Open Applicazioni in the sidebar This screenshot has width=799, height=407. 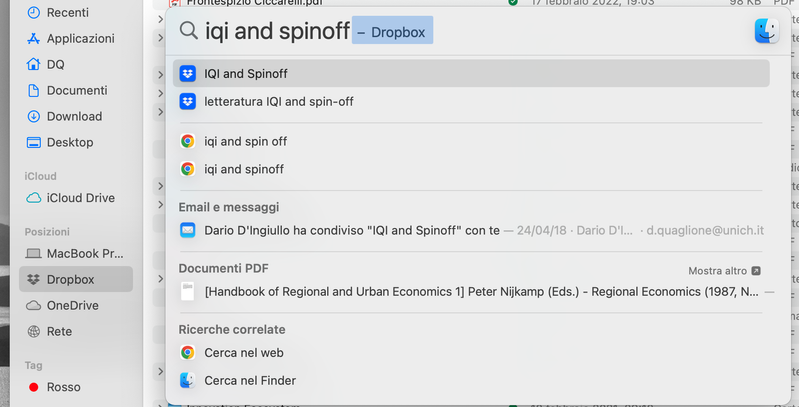coord(80,38)
